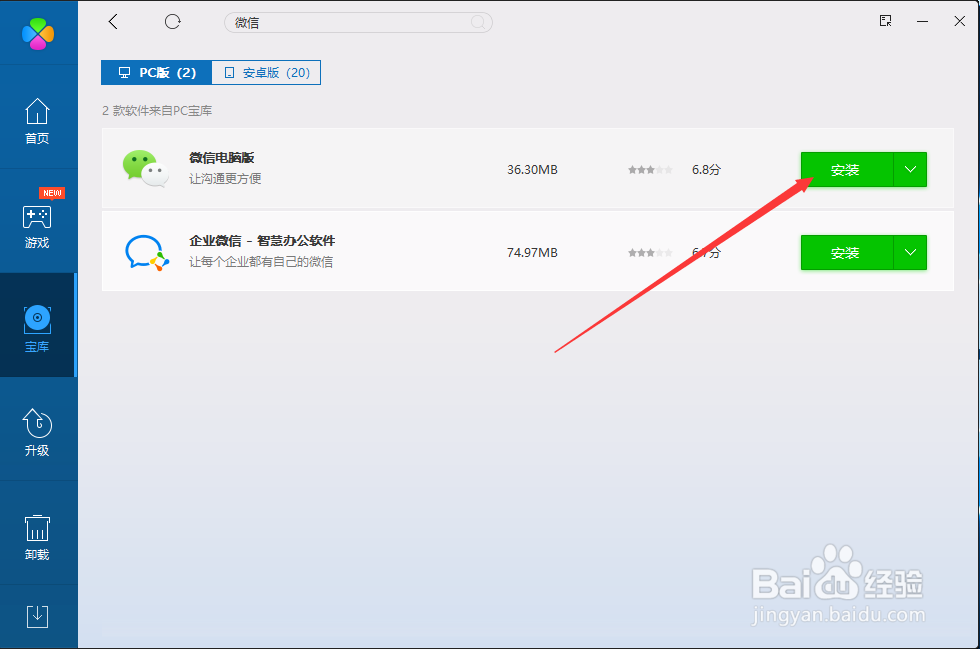
Task: Click the 2 款软件来自PC宝库 label
Action: 158,111
